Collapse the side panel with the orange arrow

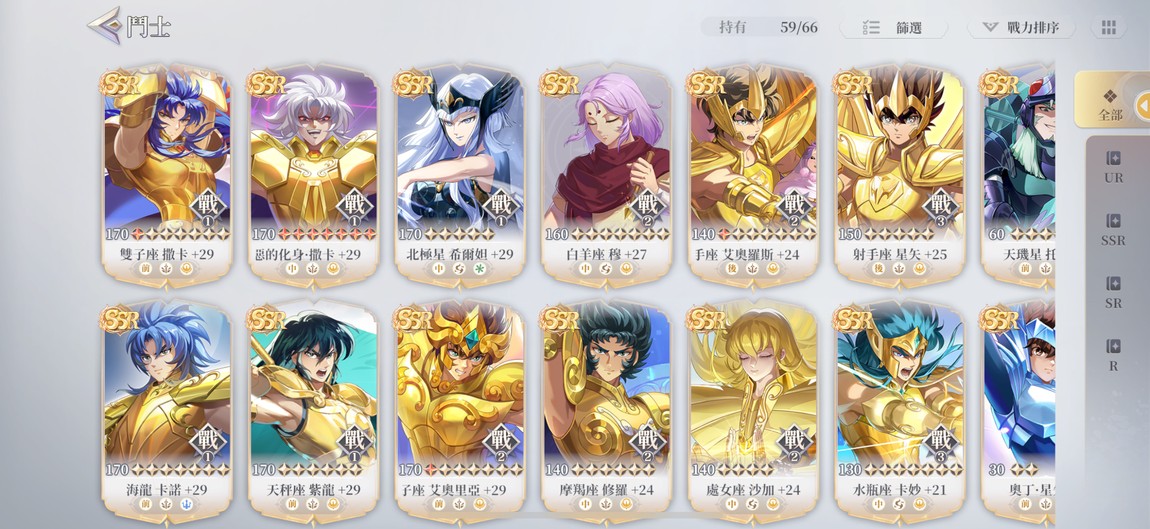pyautogui.click(x=1143, y=106)
